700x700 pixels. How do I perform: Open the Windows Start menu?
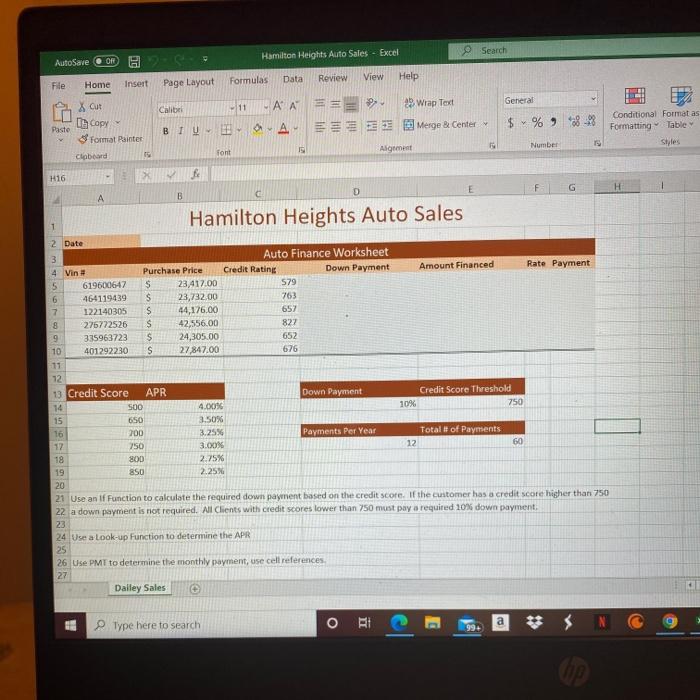click(70, 625)
